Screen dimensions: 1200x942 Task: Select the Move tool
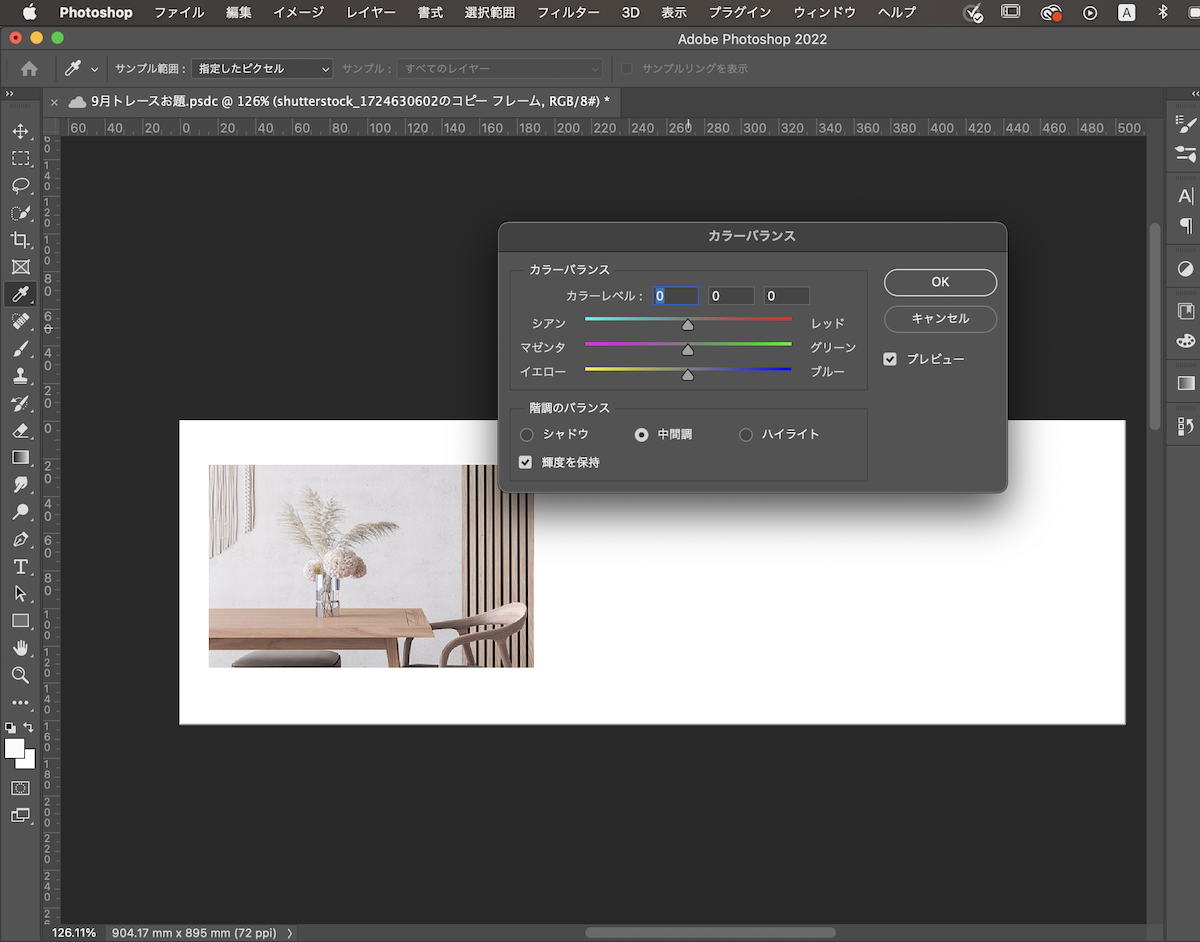[21, 131]
